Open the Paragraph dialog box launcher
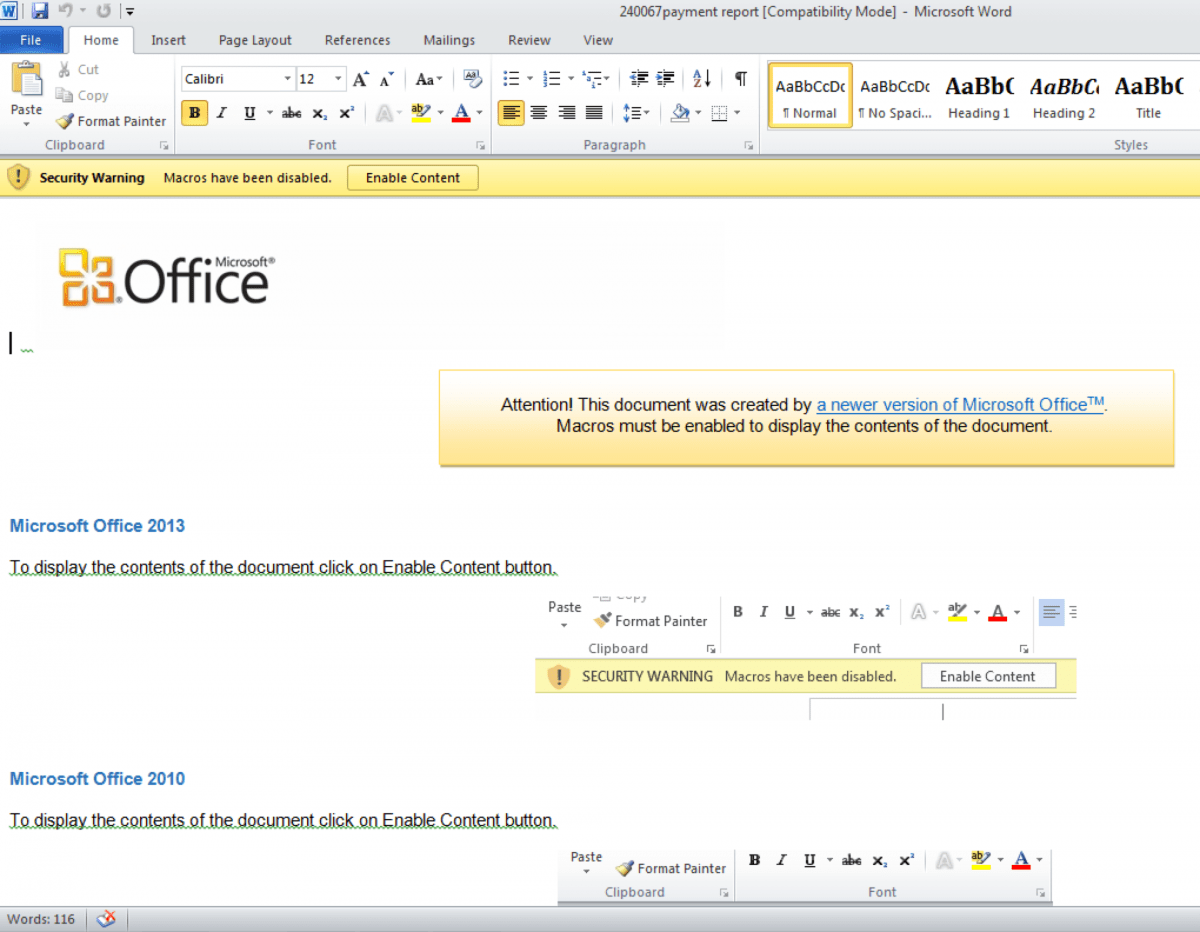Screen dimensions: 1200x932 click(x=750, y=146)
